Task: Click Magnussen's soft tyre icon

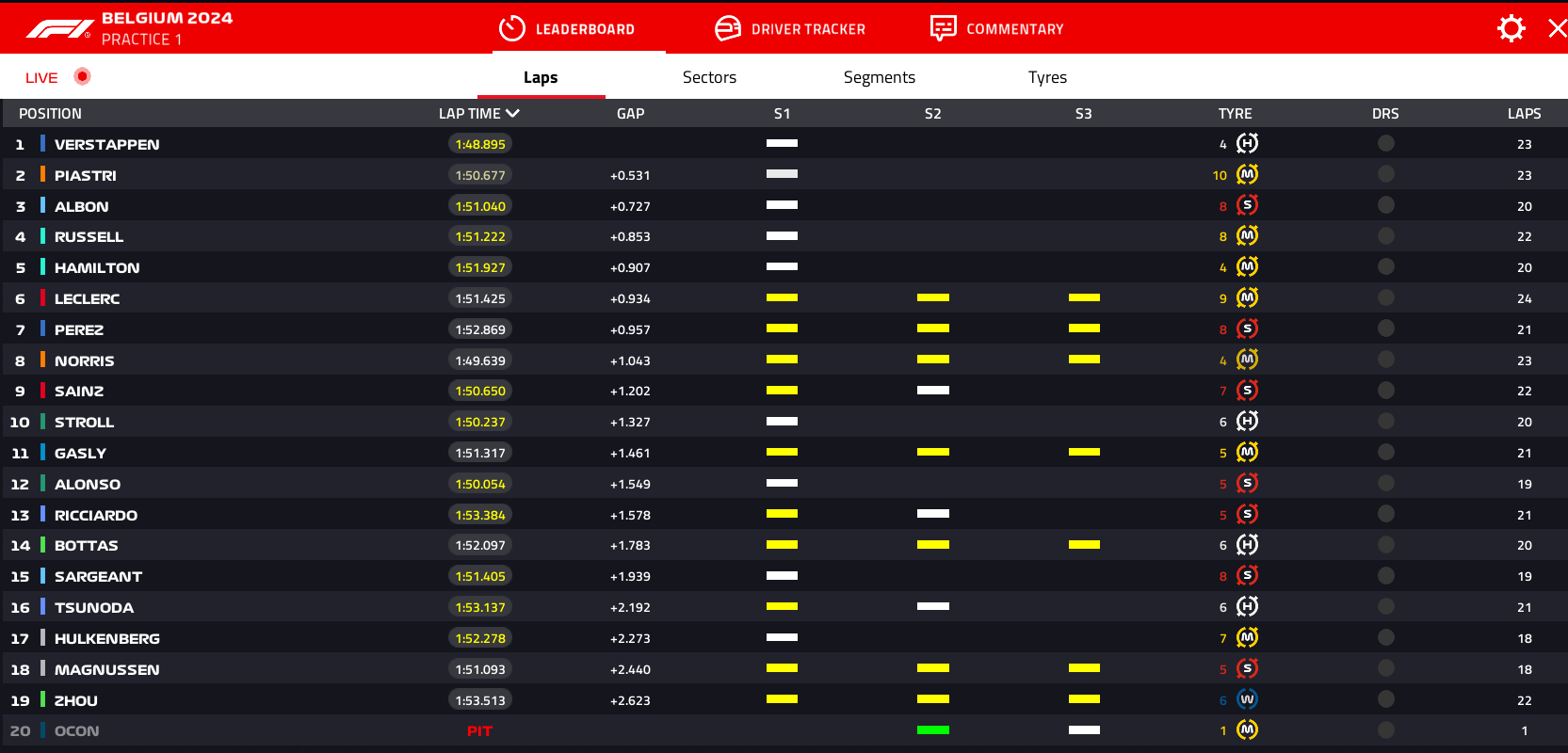Action: [1247, 668]
